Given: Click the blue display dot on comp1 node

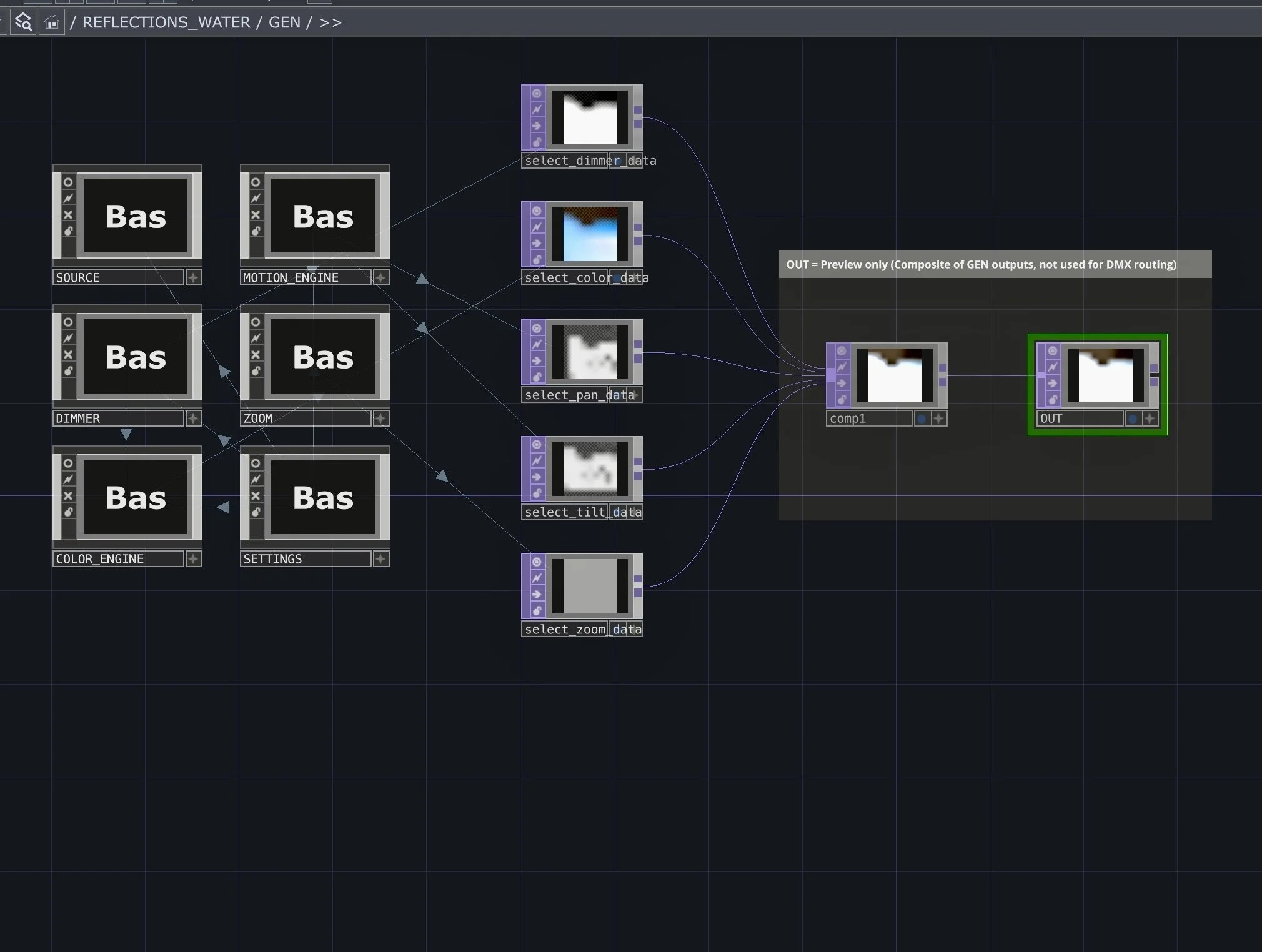Looking at the screenshot, I should tap(922, 419).
